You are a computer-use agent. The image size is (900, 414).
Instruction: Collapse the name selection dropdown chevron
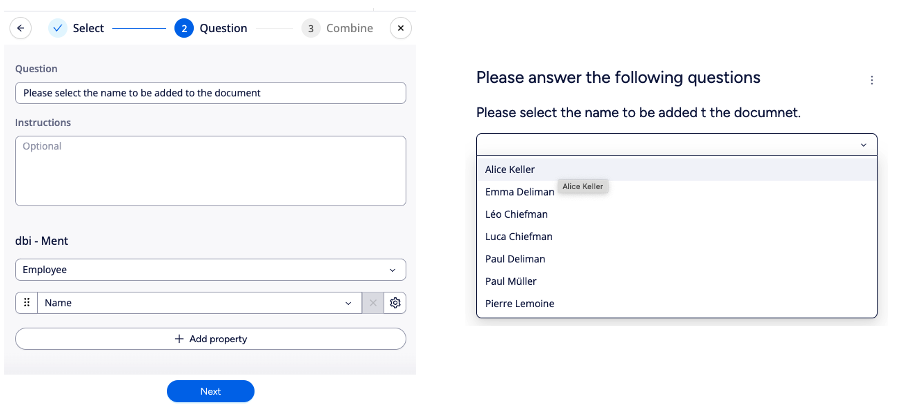pyautogui.click(x=863, y=145)
